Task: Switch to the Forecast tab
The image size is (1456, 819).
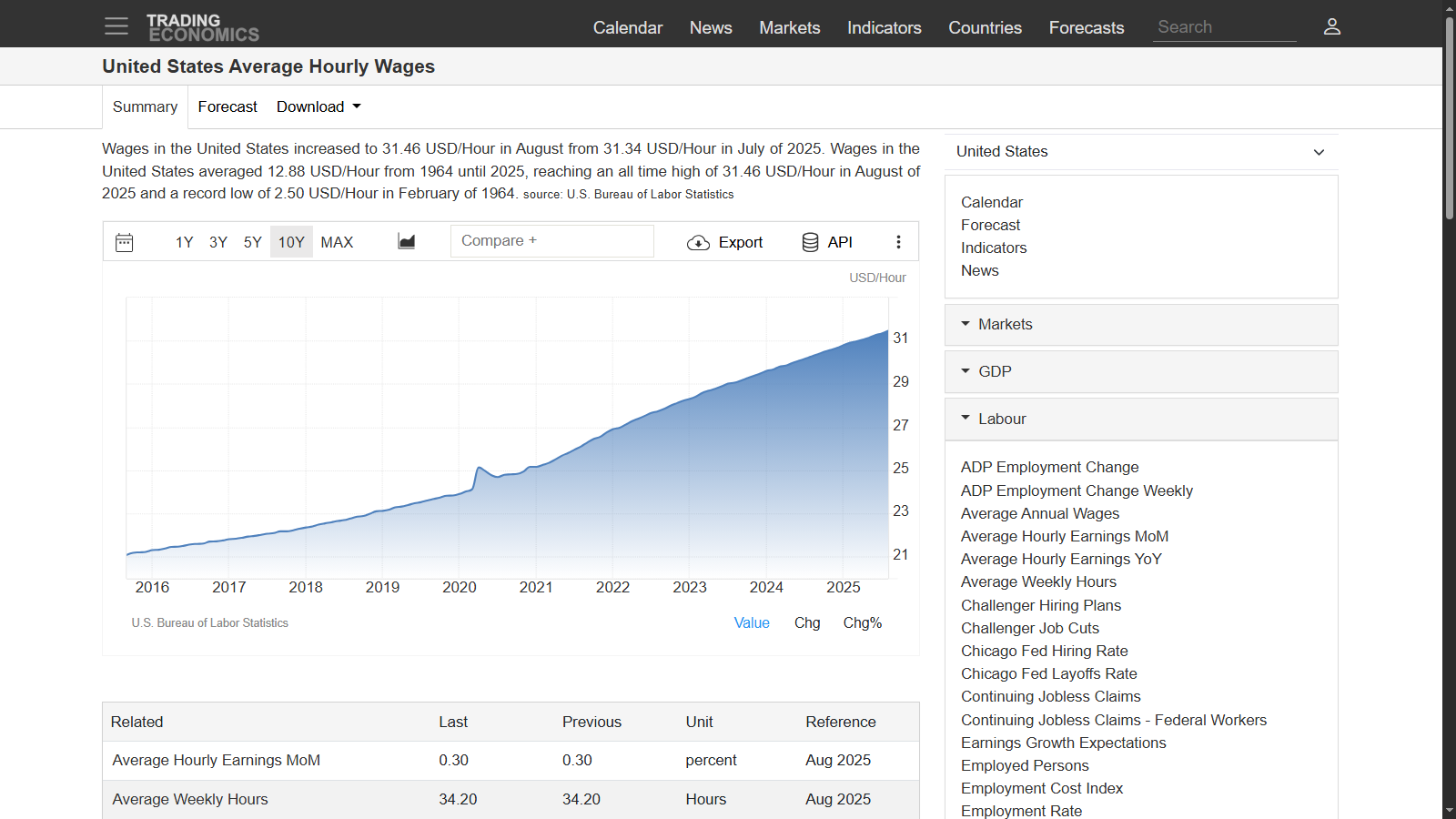Action: point(227,106)
